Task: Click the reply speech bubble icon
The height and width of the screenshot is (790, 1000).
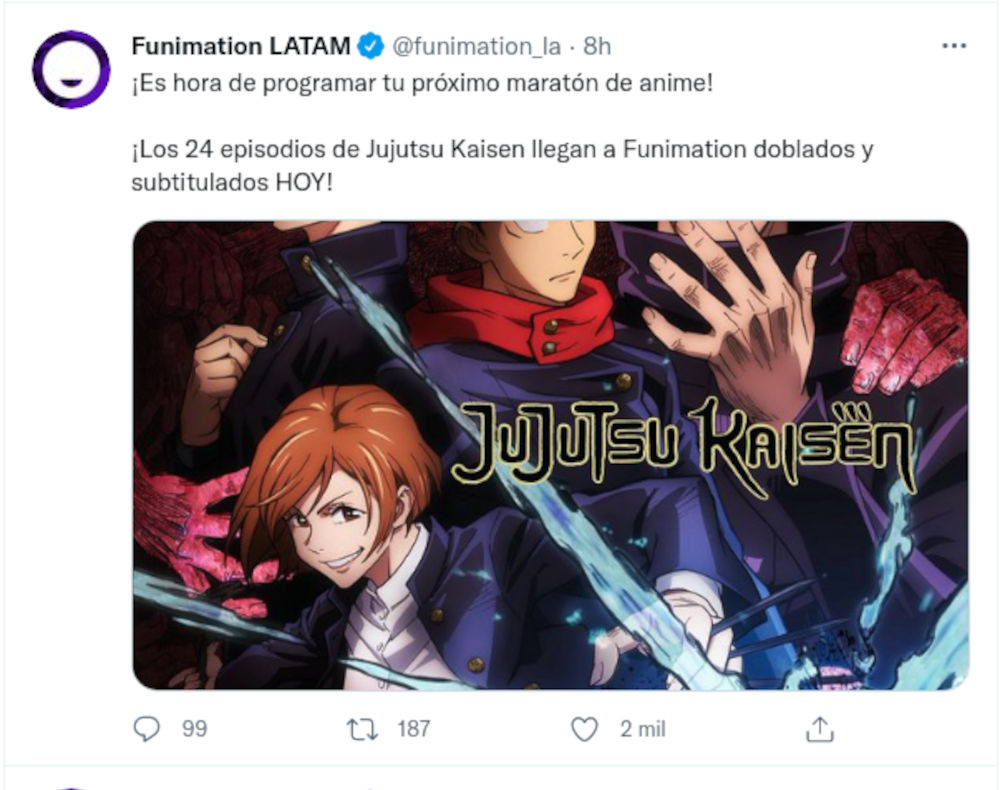Action: tap(147, 729)
